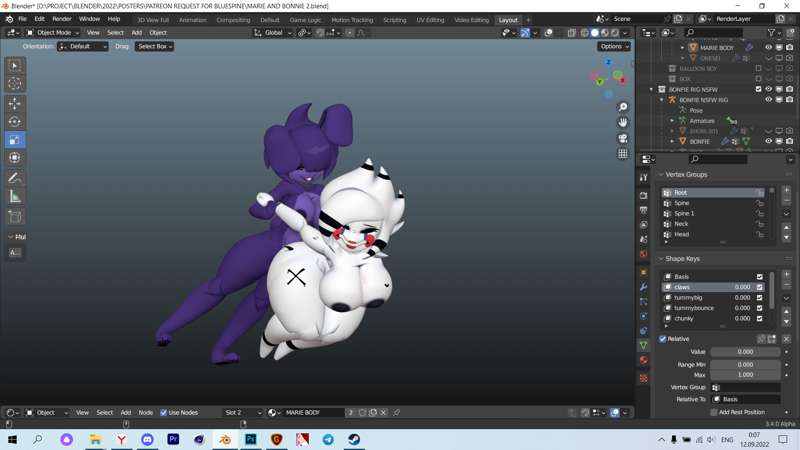Open the Object Mode dropdown
The width and height of the screenshot is (800, 450).
pyautogui.click(x=53, y=33)
